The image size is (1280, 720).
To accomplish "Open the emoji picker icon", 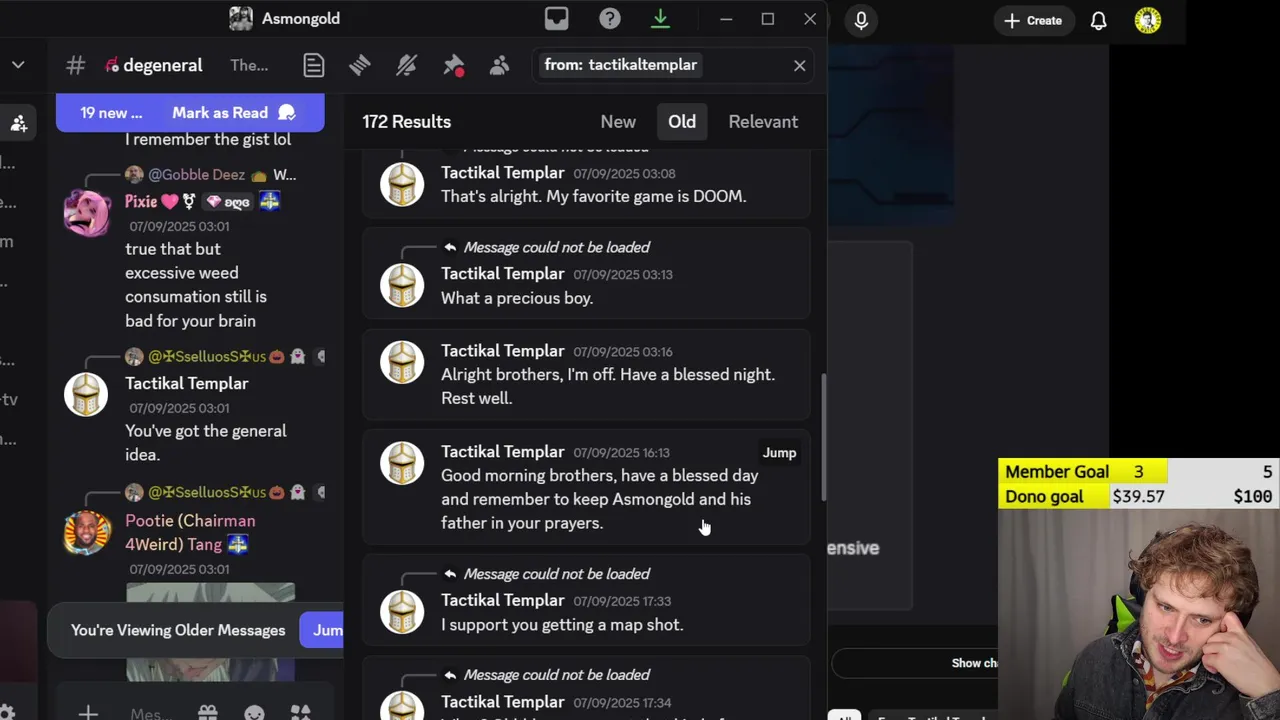I will pos(254,713).
